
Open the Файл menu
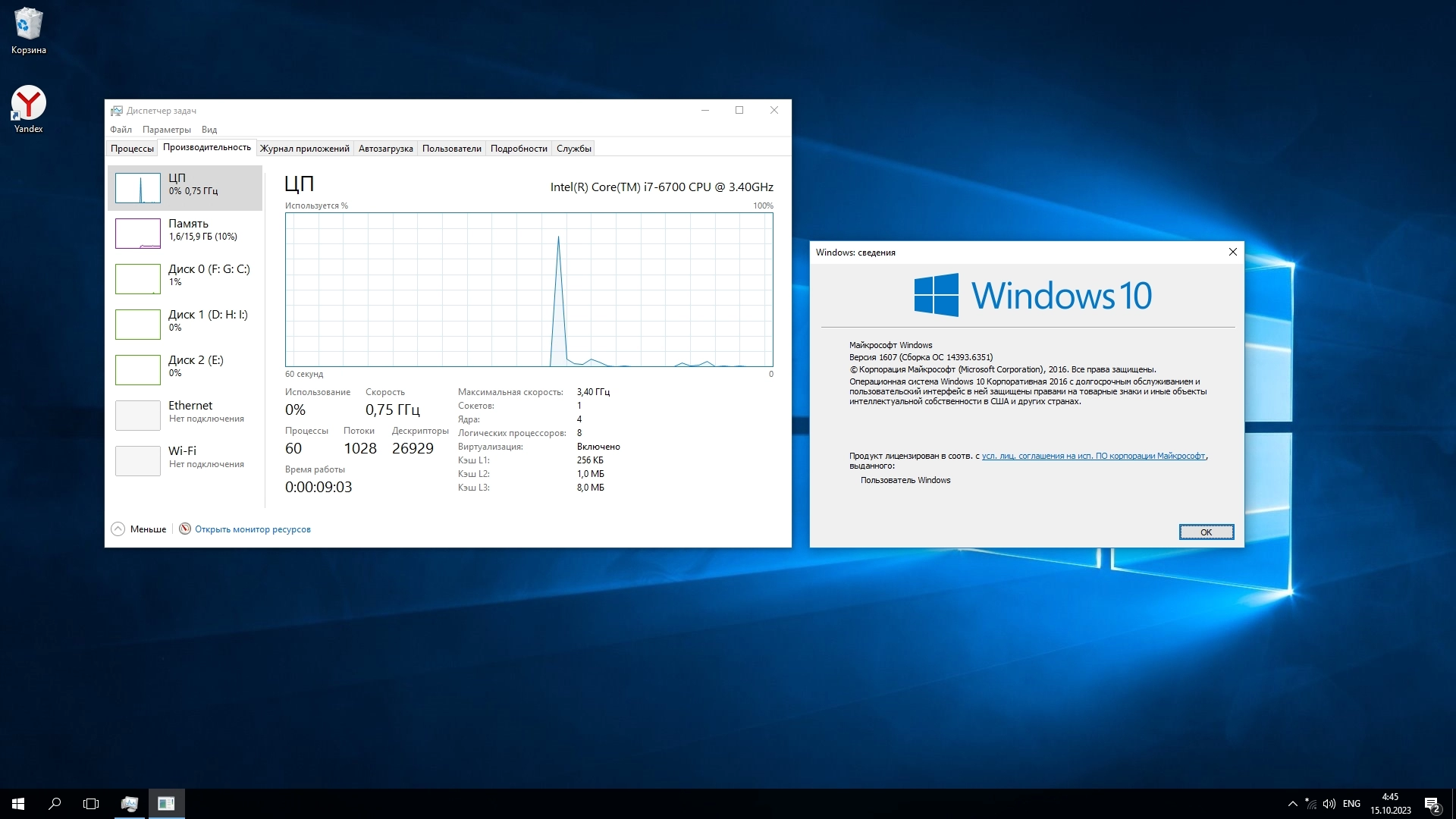(x=121, y=130)
